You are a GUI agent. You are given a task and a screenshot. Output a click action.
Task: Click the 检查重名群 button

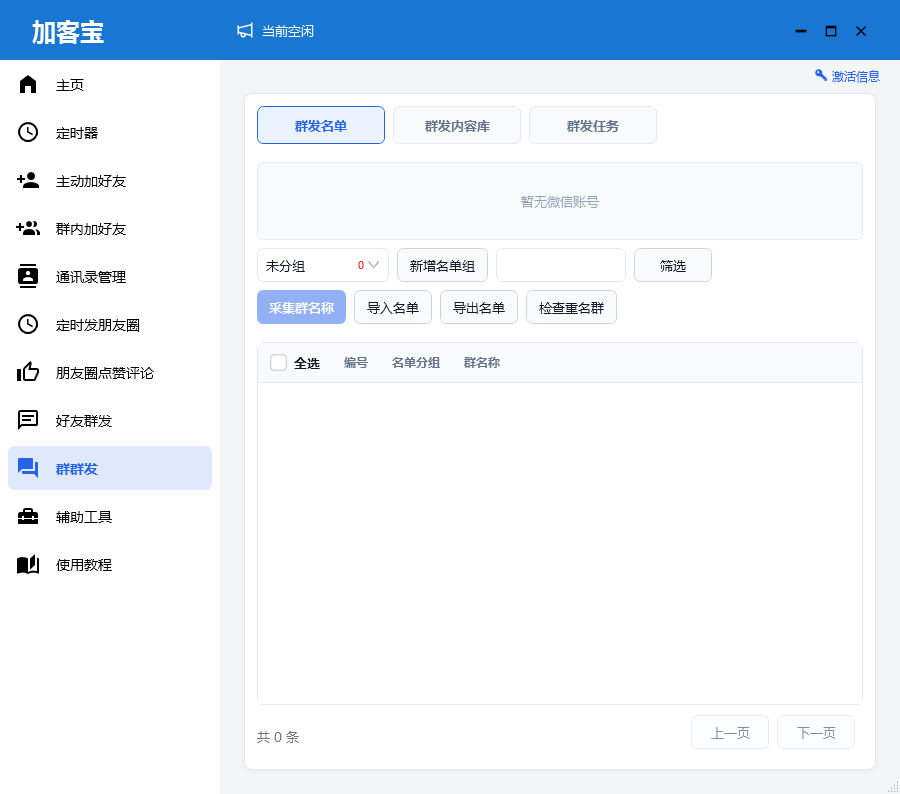coord(572,307)
